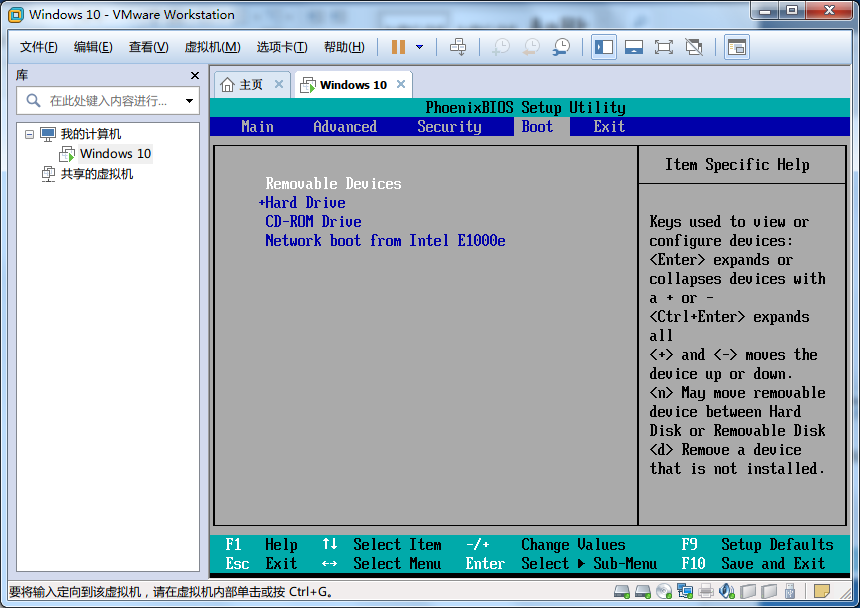Image resolution: width=860 pixels, height=608 pixels.
Task: Close the Windows 10 tab
Action: (x=401, y=85)
